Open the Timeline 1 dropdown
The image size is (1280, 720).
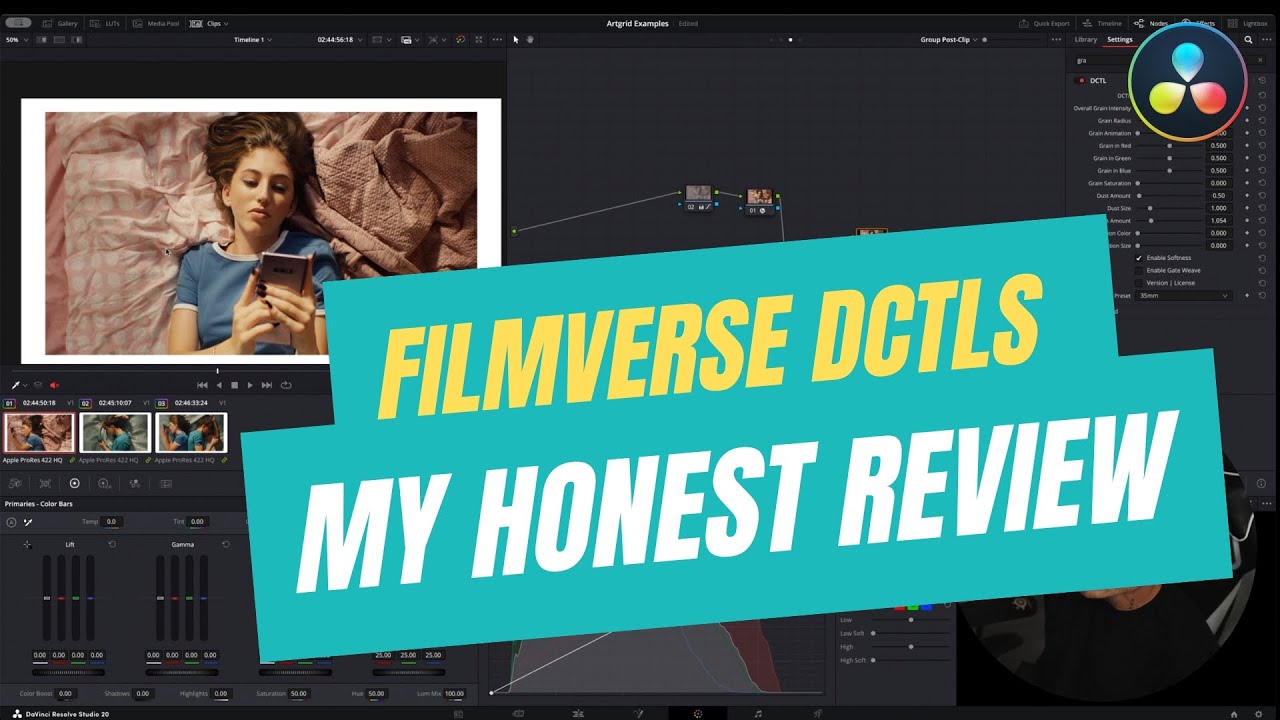pos(253,40)
